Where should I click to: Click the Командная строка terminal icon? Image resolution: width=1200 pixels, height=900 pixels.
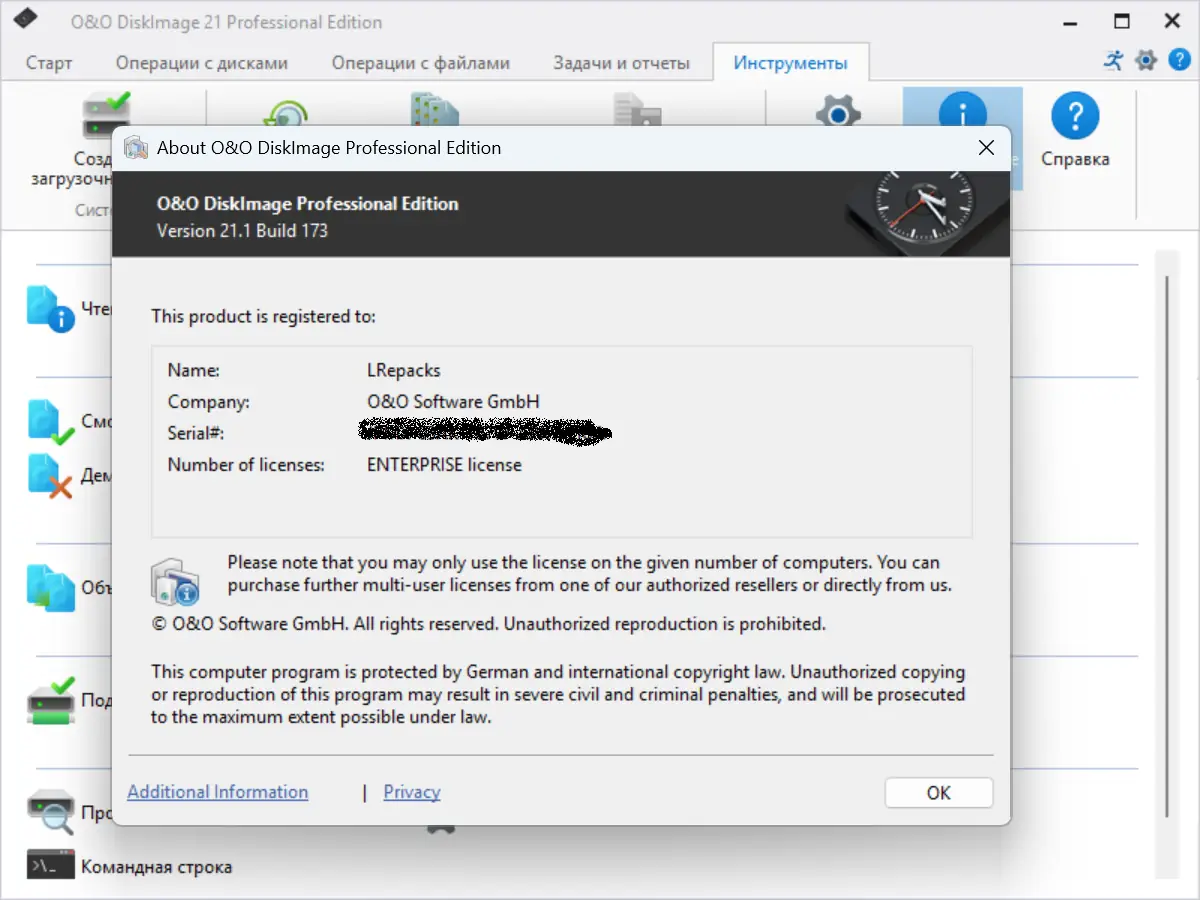(50, 866)
